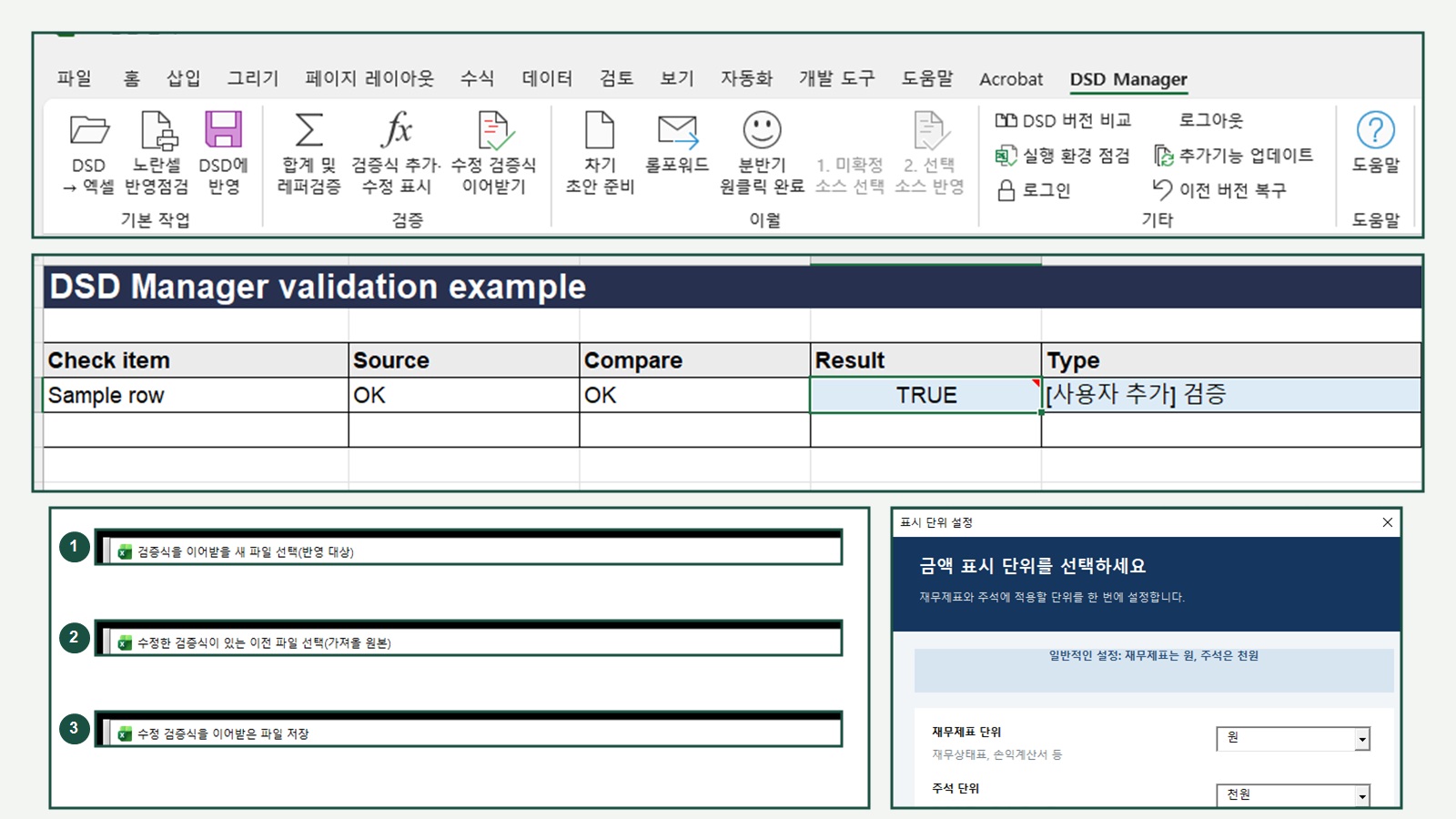Click step 1 새 파일 선택 dialog title
This screenshot has width=1456, height=819.
246,551
